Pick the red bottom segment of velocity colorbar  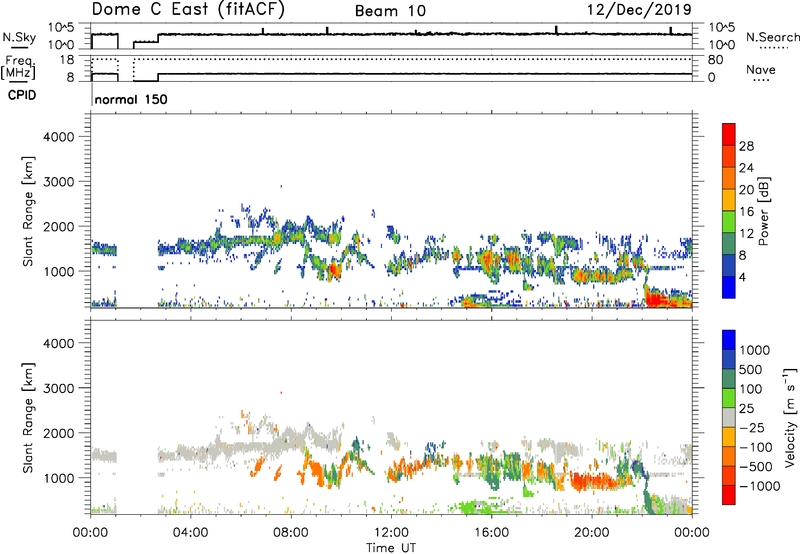click(729, 495)
